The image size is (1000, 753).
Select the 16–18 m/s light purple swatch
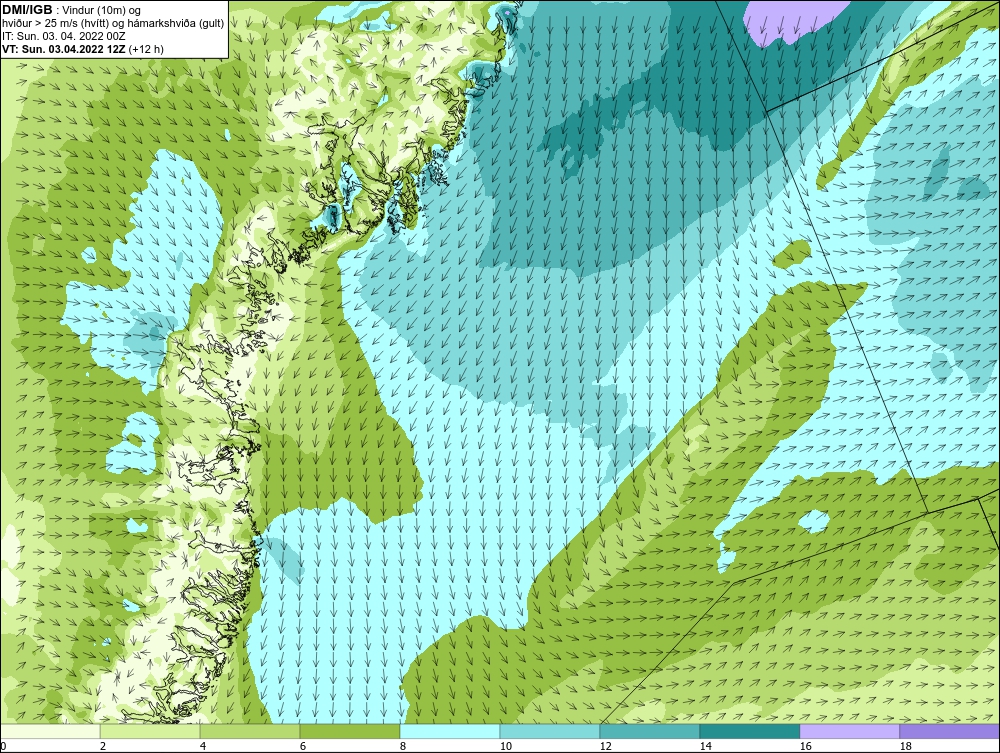tap(849, 731)
